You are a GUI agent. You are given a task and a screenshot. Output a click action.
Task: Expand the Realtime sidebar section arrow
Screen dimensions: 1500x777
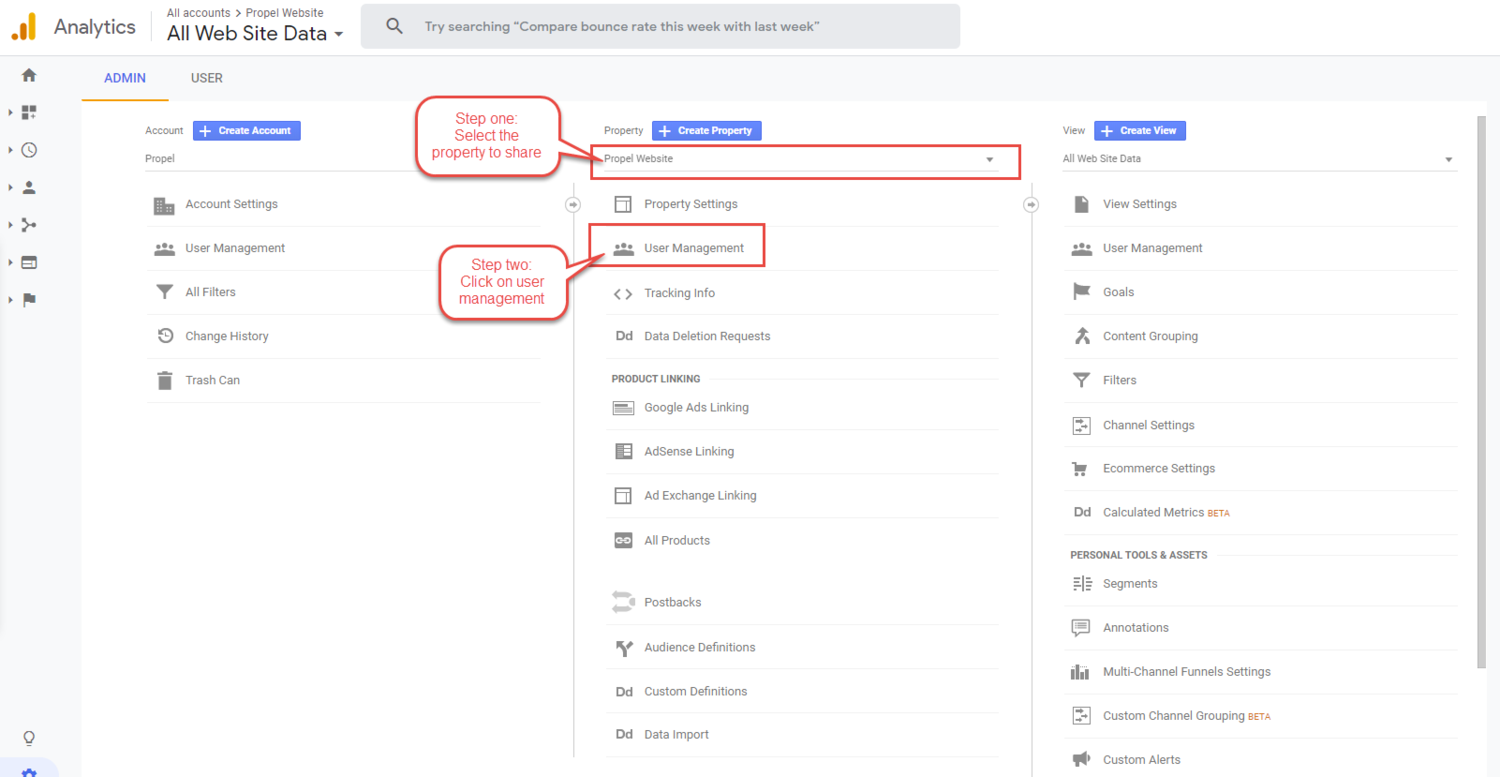click(10, 150)
